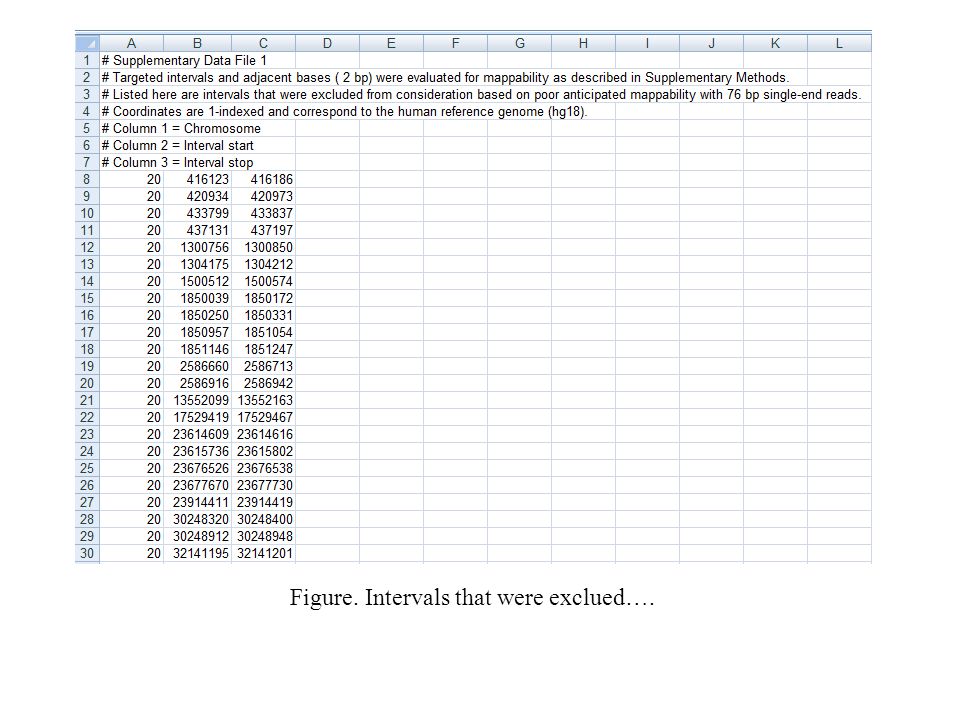This screenshot has width=960, height=720.
Task: Click cell '# Column 2 = Interval start'
Action: coord(178,145)
